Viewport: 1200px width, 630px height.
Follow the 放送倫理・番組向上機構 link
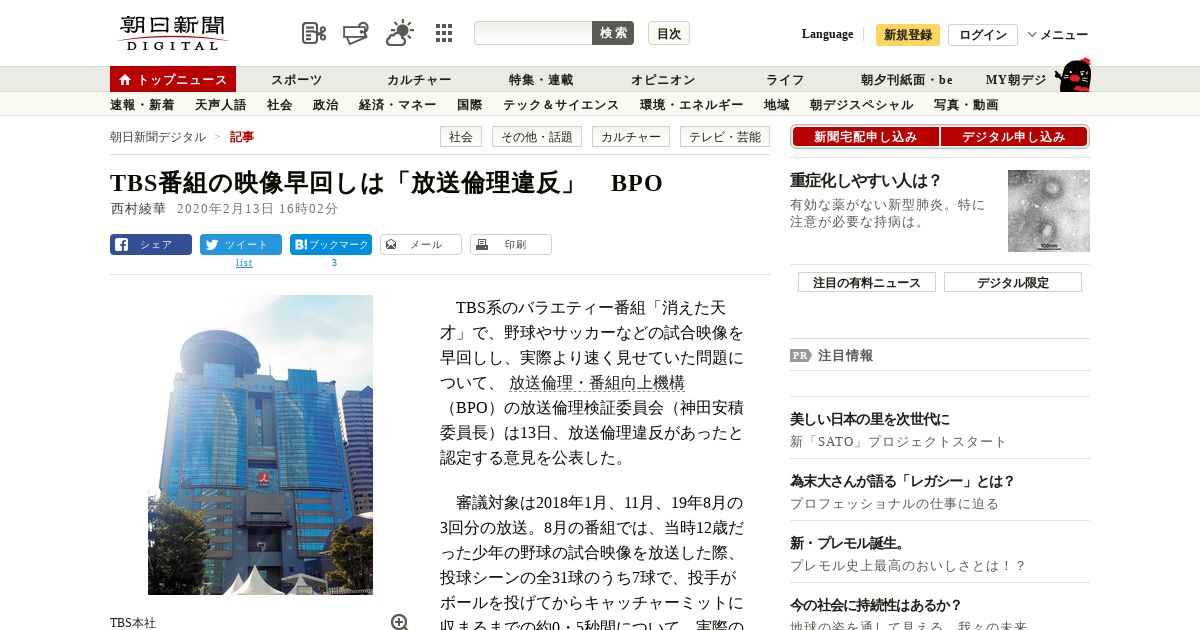coord(597,383)
